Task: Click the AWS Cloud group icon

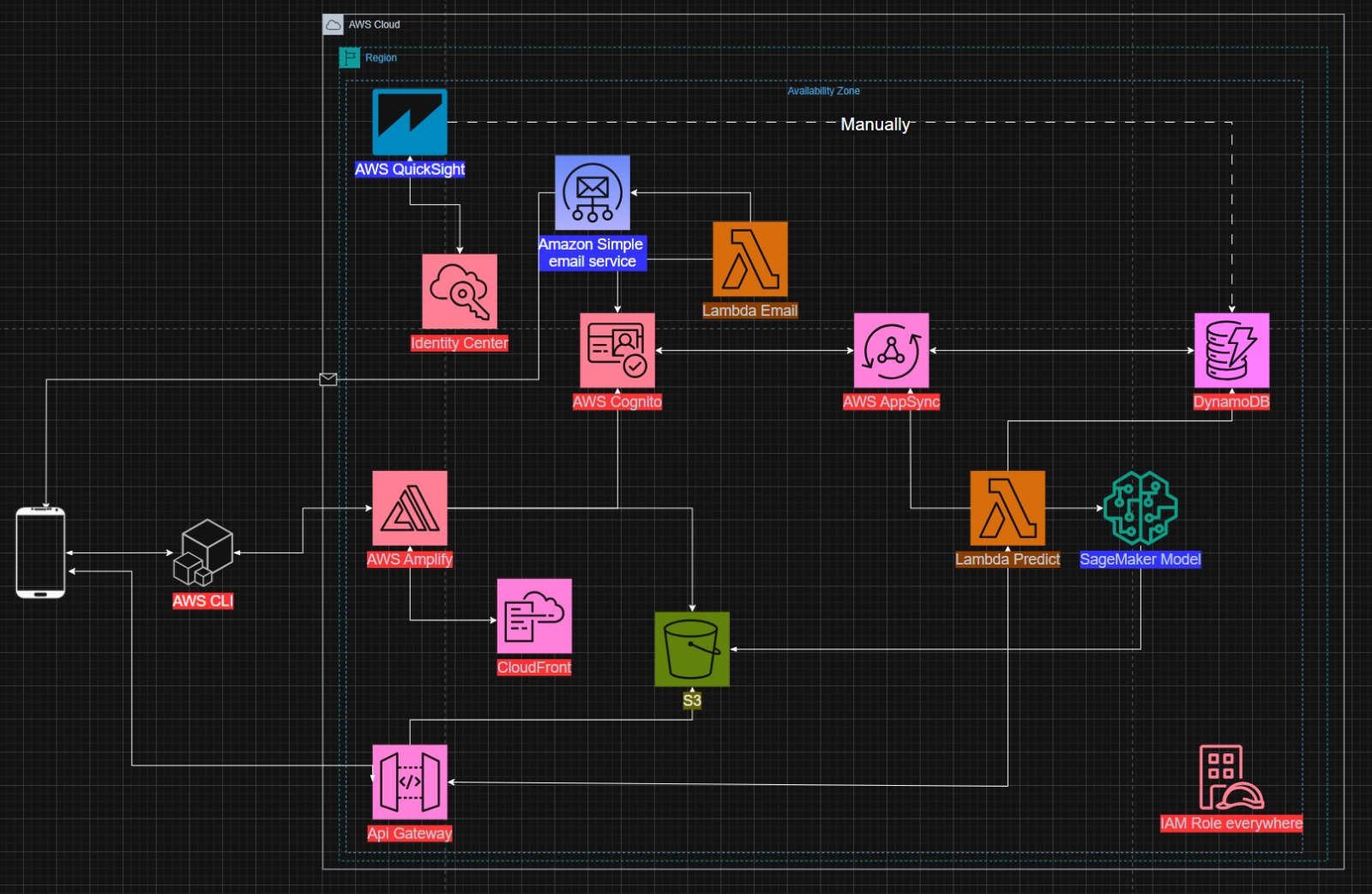Action: [x=333, y=25]
